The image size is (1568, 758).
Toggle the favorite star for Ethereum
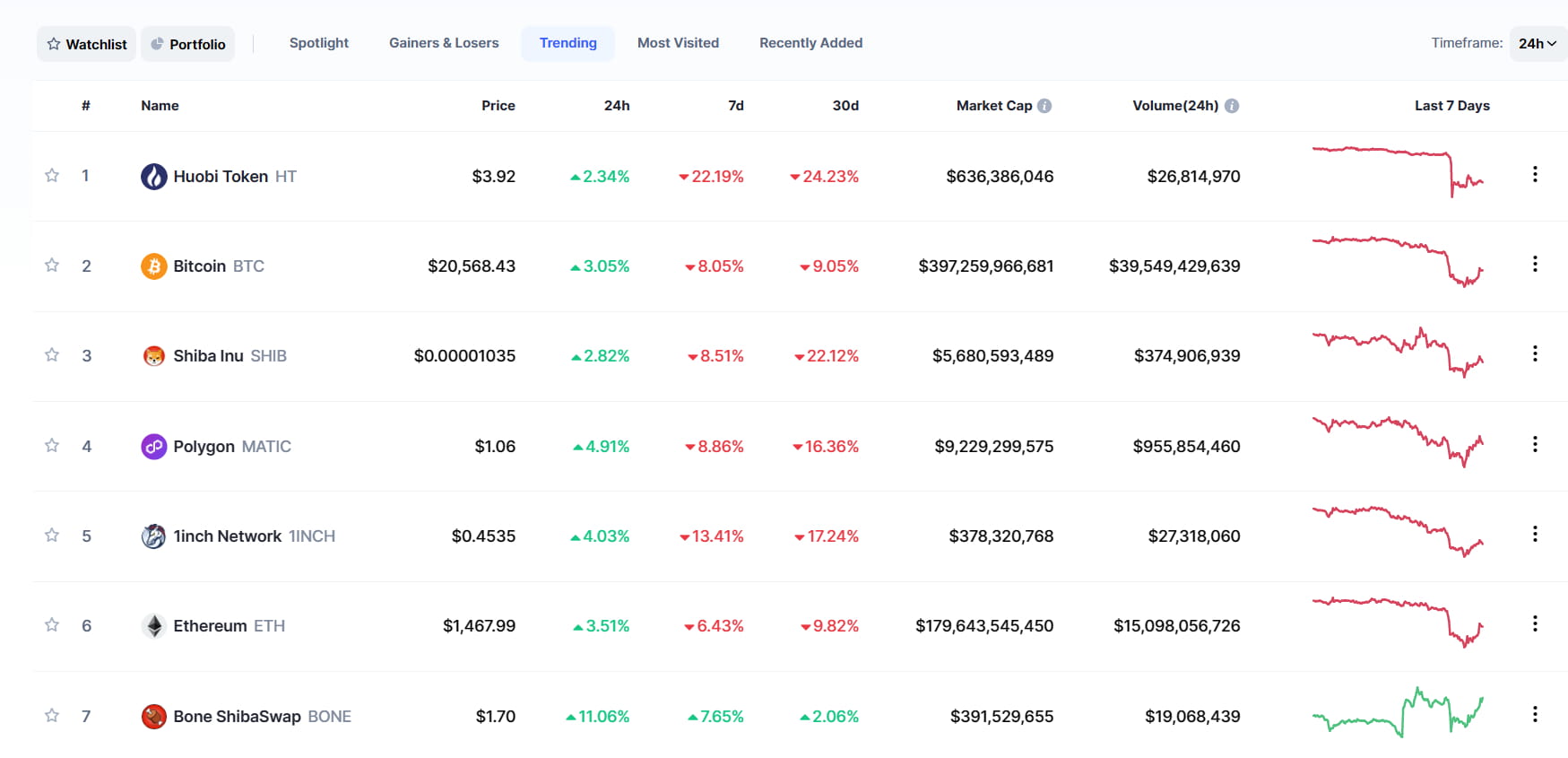52,624
